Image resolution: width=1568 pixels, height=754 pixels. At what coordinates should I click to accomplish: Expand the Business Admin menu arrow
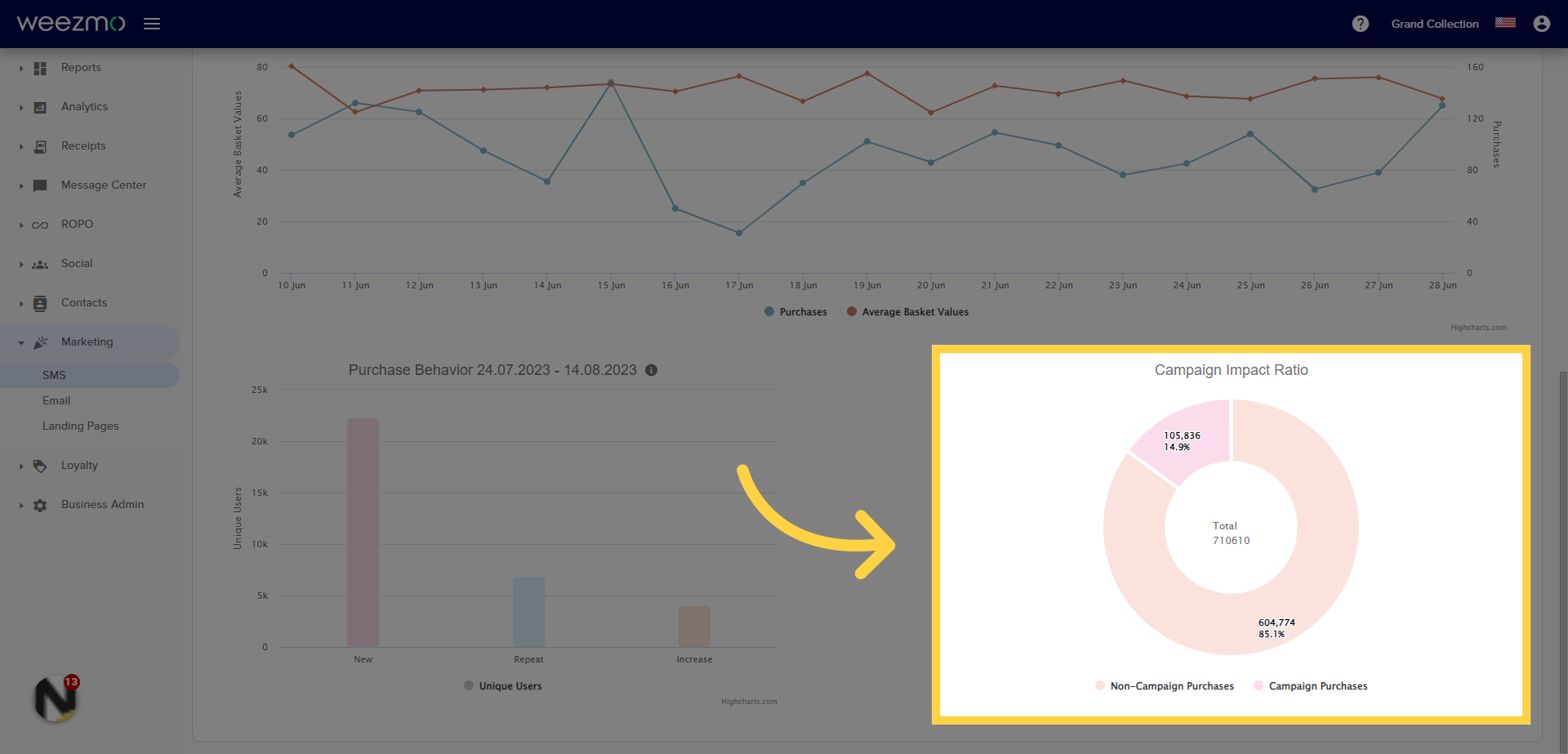[x=21, y=506]
